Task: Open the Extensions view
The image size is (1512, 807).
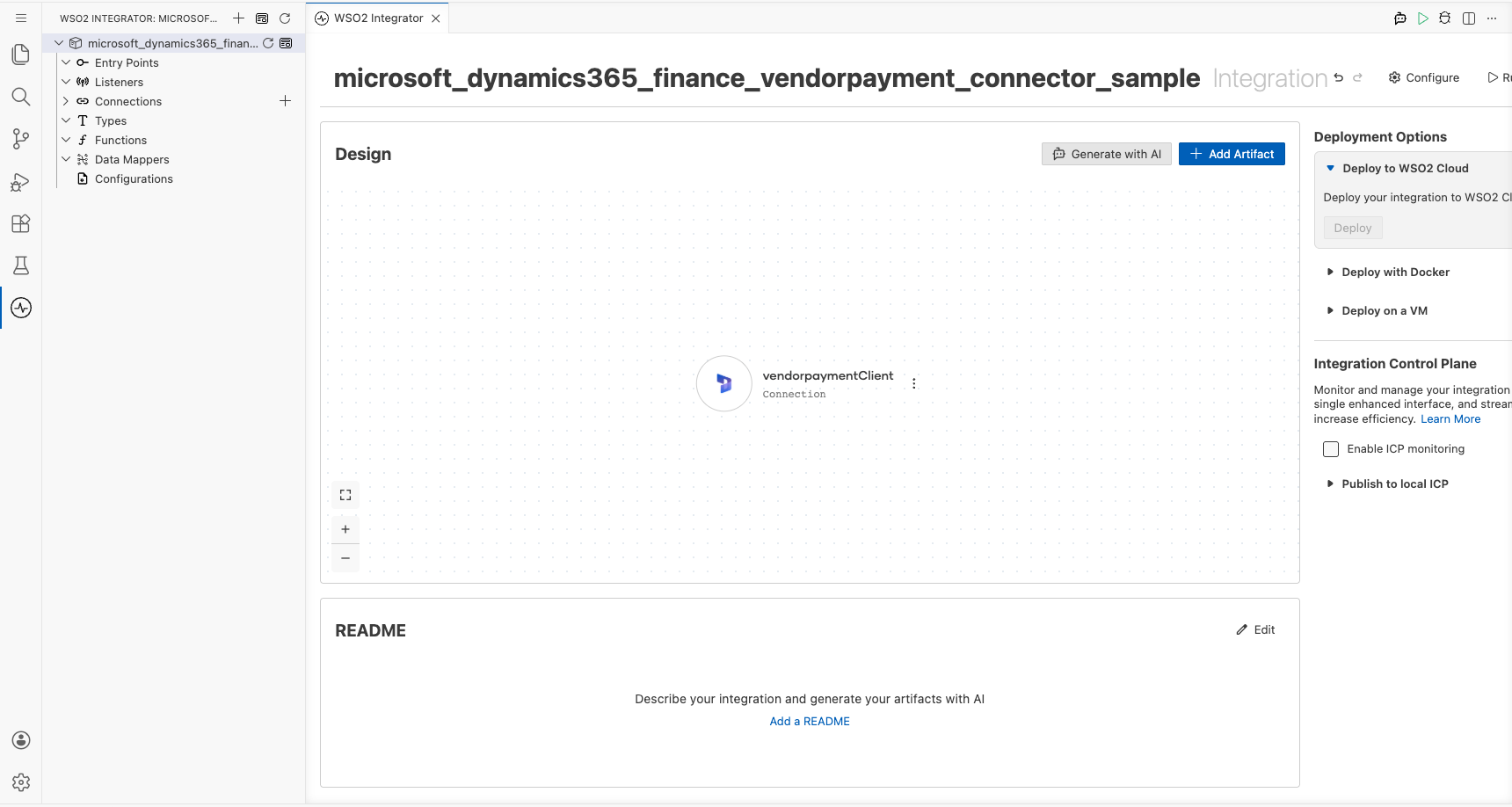Action: pos(21,223)
